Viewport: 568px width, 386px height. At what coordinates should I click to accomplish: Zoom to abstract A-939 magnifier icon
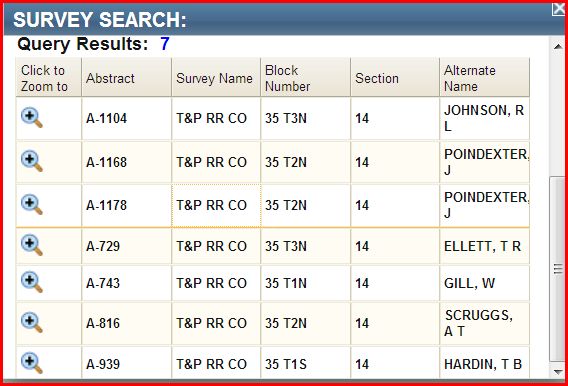coord(32,364)
